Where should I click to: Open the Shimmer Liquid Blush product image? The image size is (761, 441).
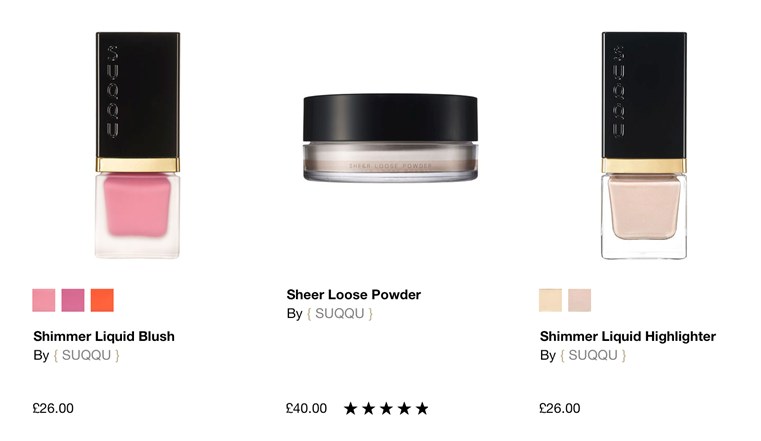pos(138,145)
